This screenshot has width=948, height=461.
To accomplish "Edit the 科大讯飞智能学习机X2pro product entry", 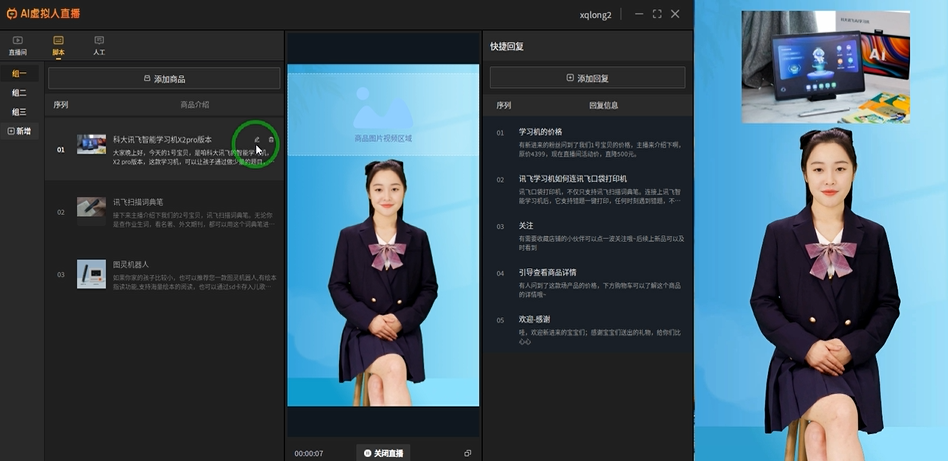I will (x=257, y=140).
